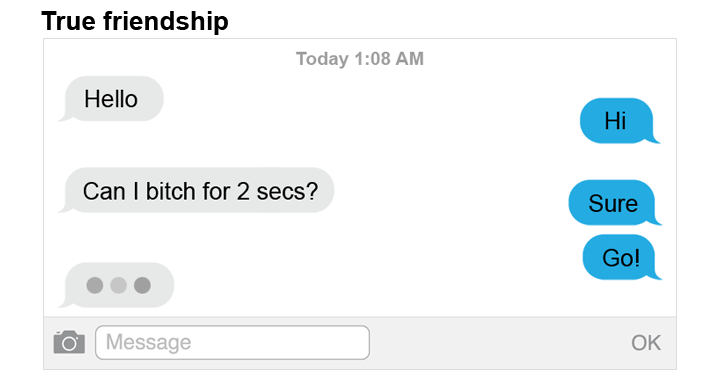Click the lens of the camera icon
This screenshot has height=378, width=720.
coord(69,344)
